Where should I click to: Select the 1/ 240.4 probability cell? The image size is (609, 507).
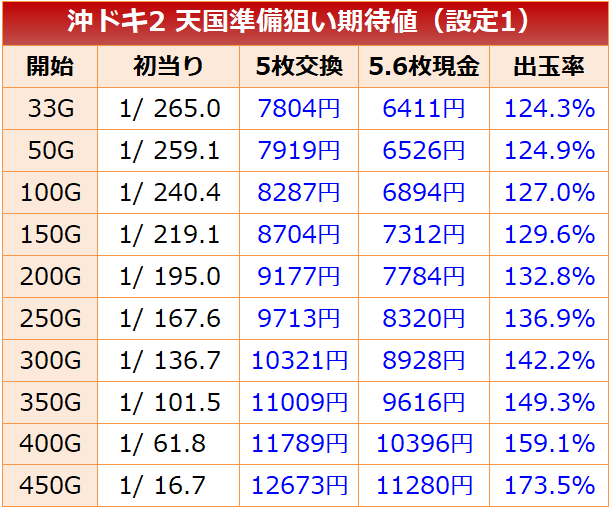(x=169, y=192)
